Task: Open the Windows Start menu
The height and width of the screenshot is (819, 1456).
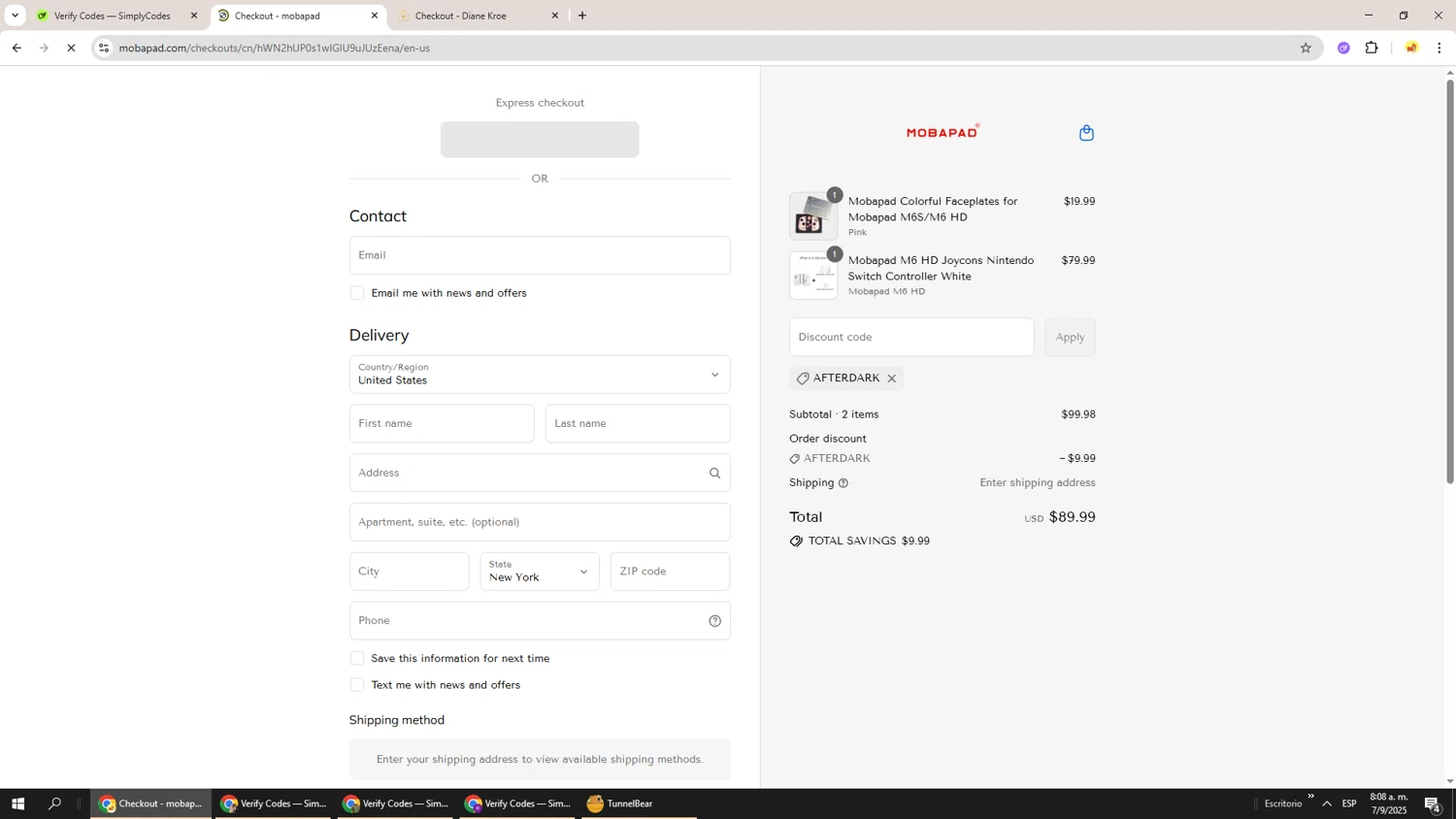Action: (17, 803)
